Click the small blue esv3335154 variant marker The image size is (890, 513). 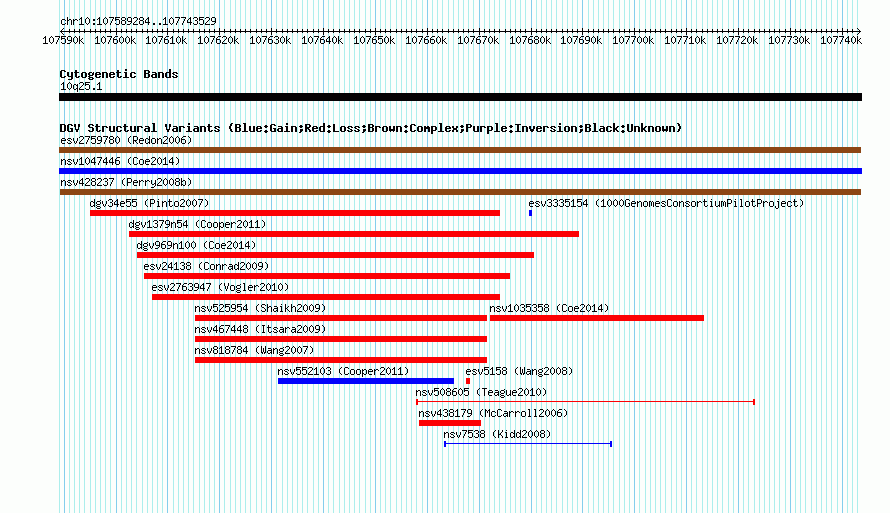(x=530, y=213)
